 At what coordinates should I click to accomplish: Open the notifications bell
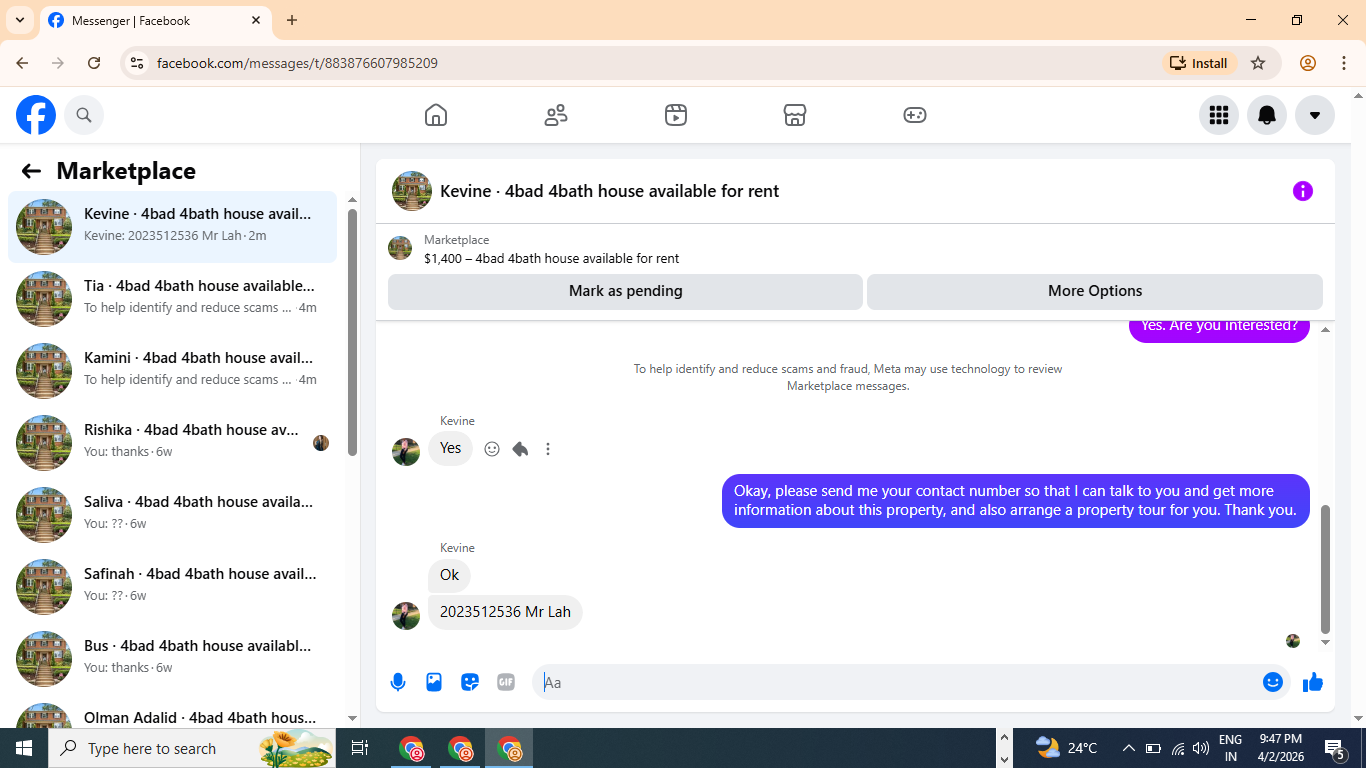[x=1267, y=115]
